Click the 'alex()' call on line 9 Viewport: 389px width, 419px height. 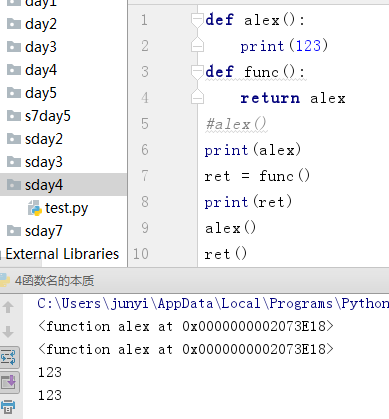click(x=230, y=228)
